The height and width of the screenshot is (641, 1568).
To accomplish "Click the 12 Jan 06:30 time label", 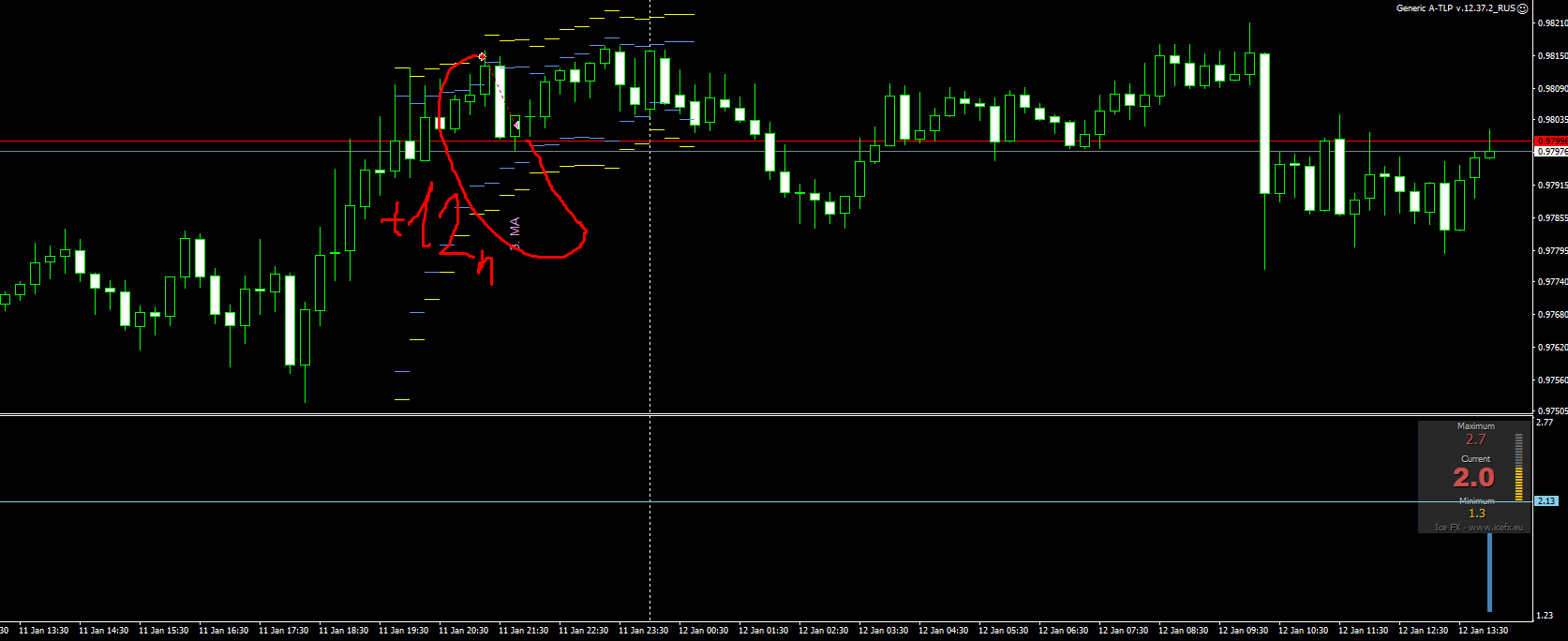I will pos(1063,631).
